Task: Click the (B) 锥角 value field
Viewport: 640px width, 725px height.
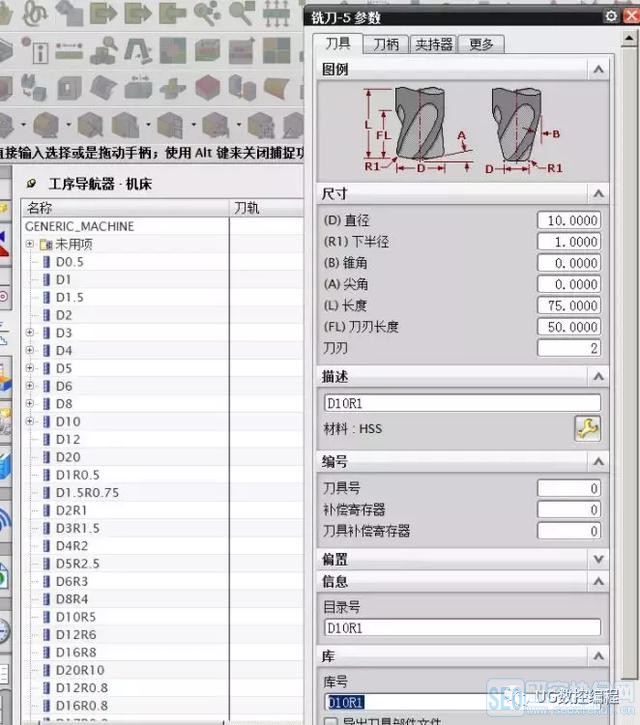Action: (569, 263)
